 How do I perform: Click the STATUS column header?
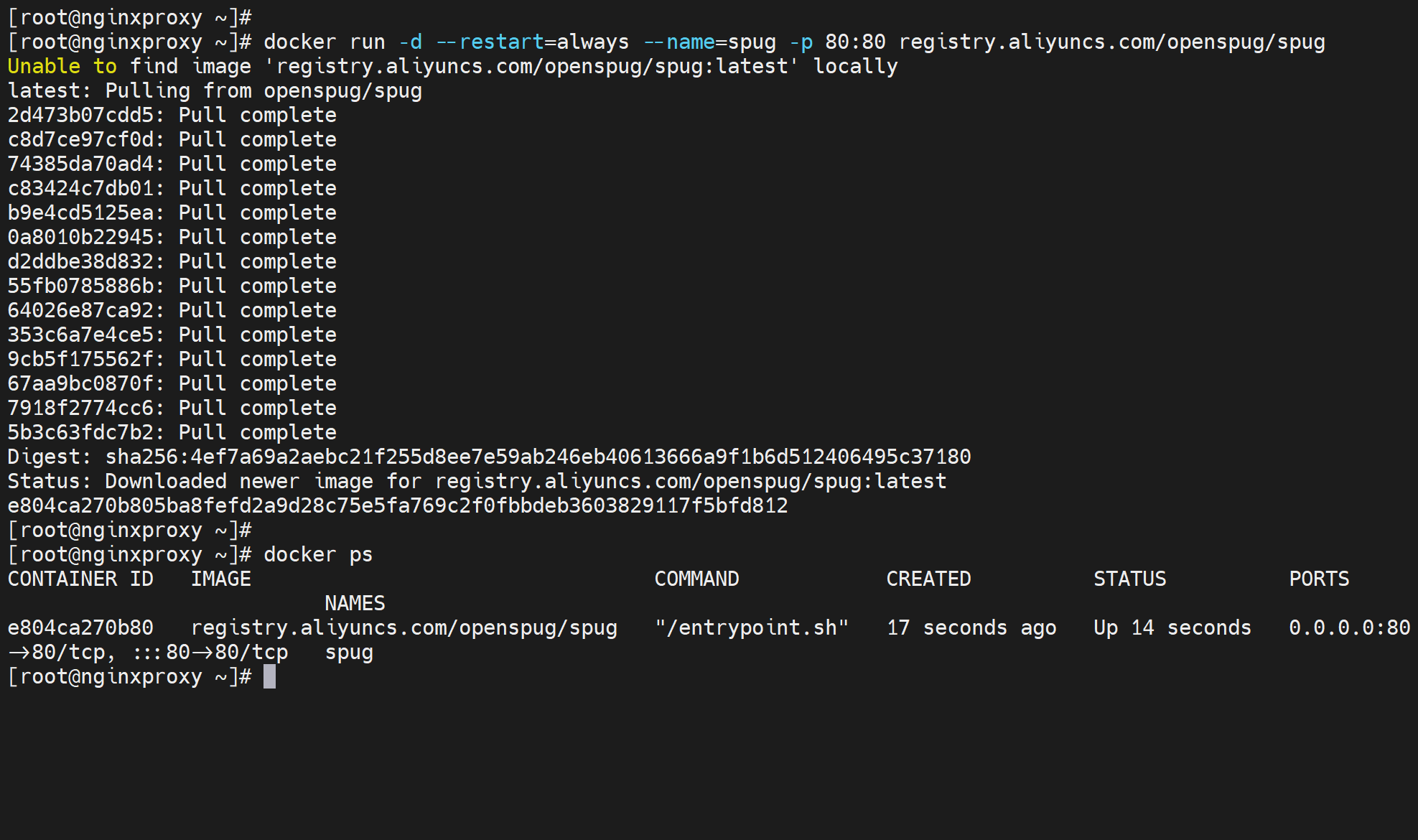coord(1129,579)
